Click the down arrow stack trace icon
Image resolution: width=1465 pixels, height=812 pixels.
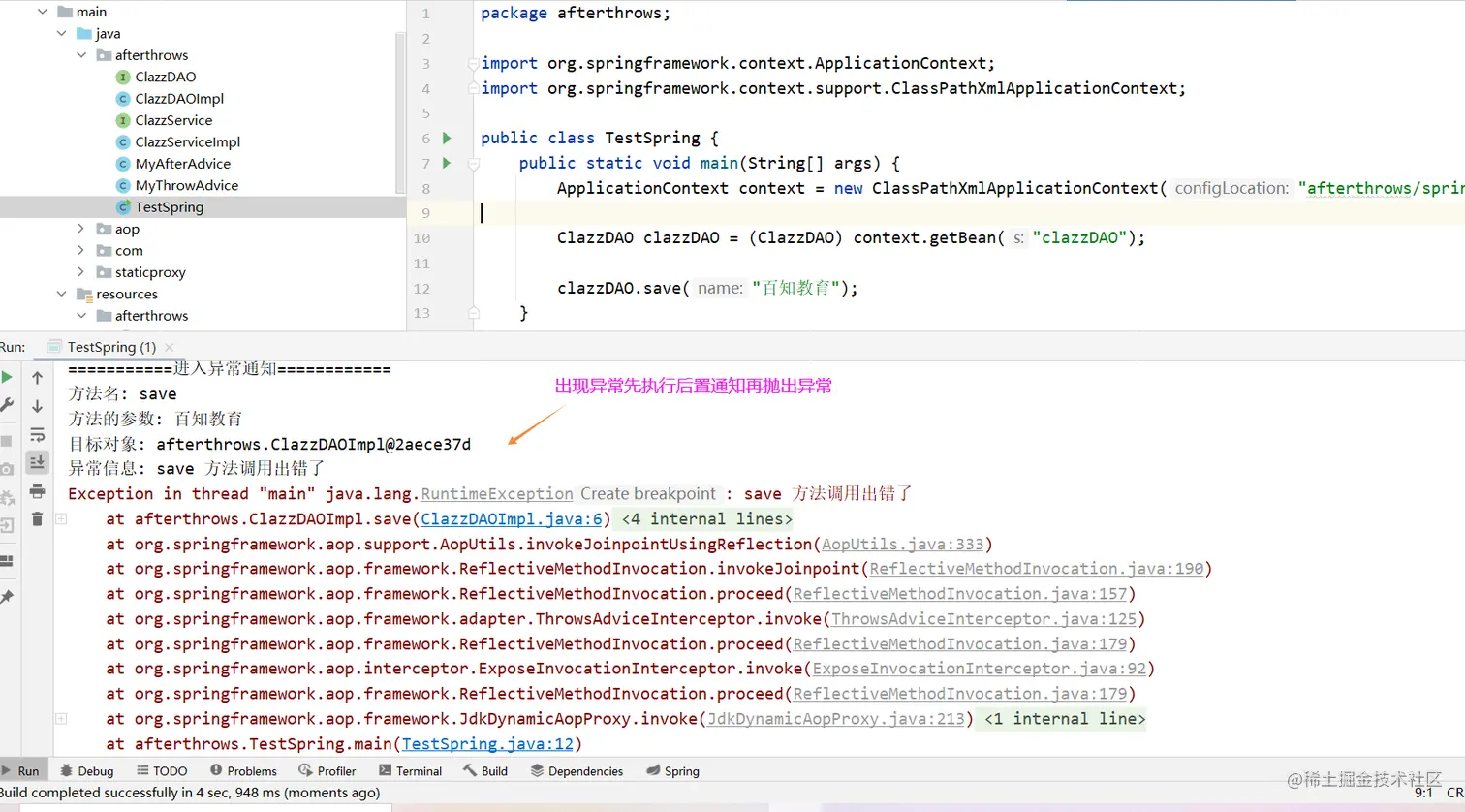(37, 406)
